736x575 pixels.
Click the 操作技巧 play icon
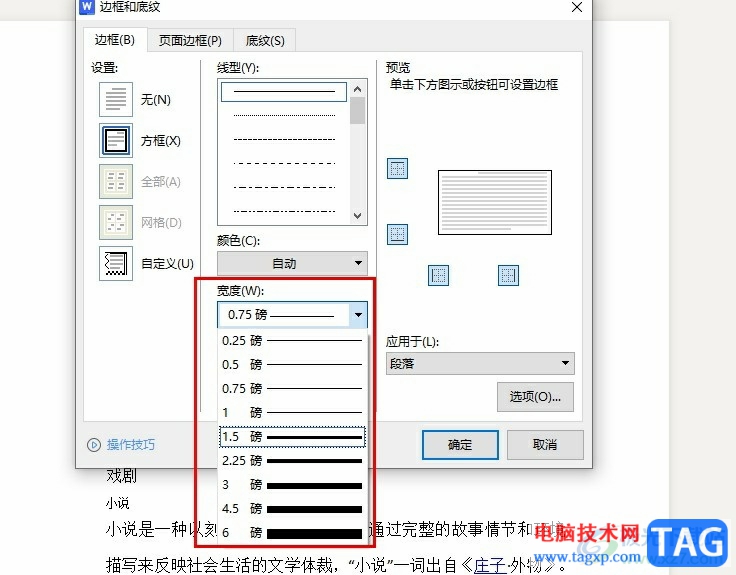tap(94, 445)
